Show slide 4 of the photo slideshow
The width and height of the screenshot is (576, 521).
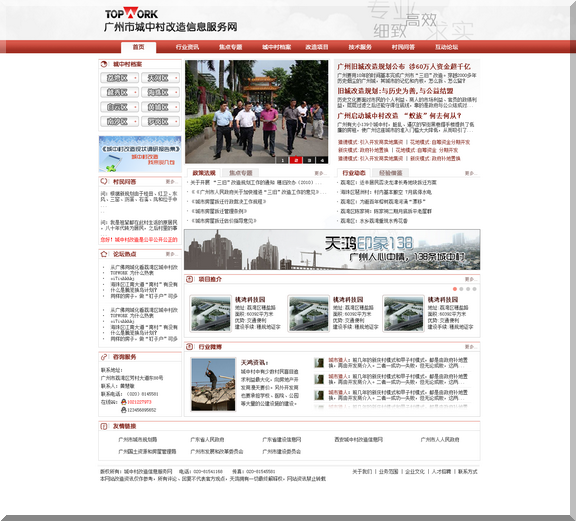[322, 160]
